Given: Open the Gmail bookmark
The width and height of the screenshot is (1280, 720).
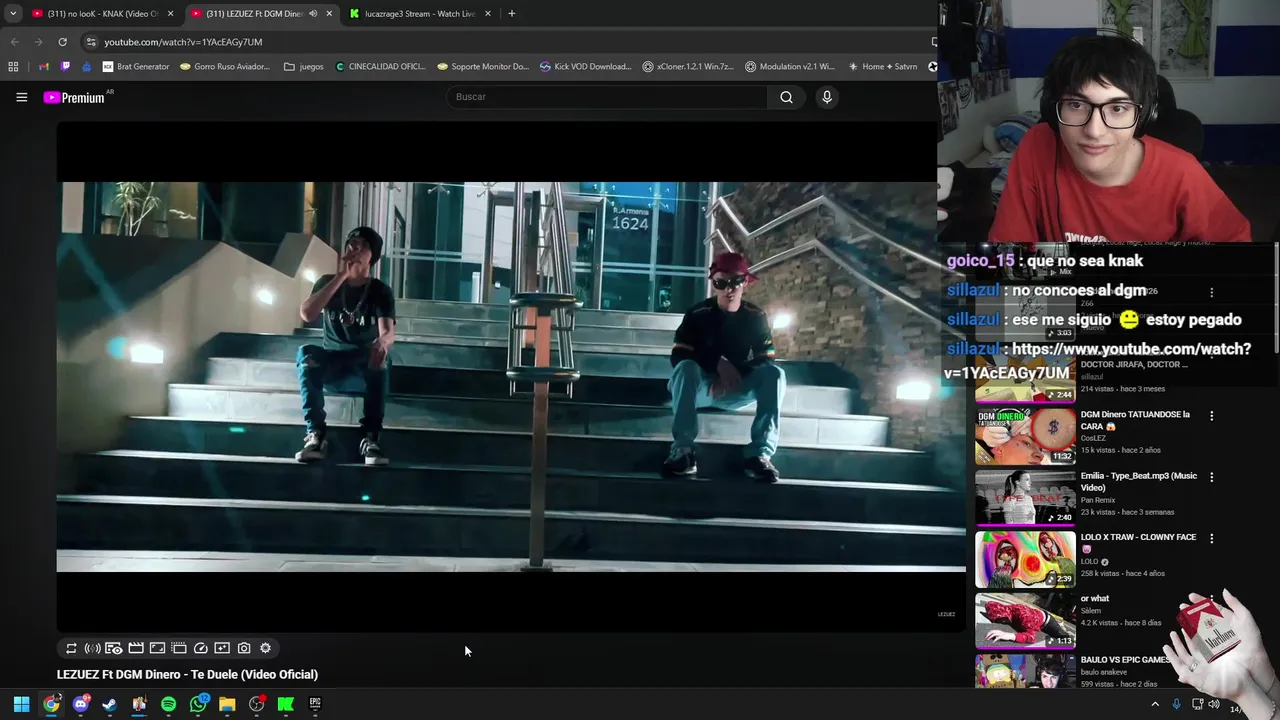Looking at the screenshot, I should [43, 67].
